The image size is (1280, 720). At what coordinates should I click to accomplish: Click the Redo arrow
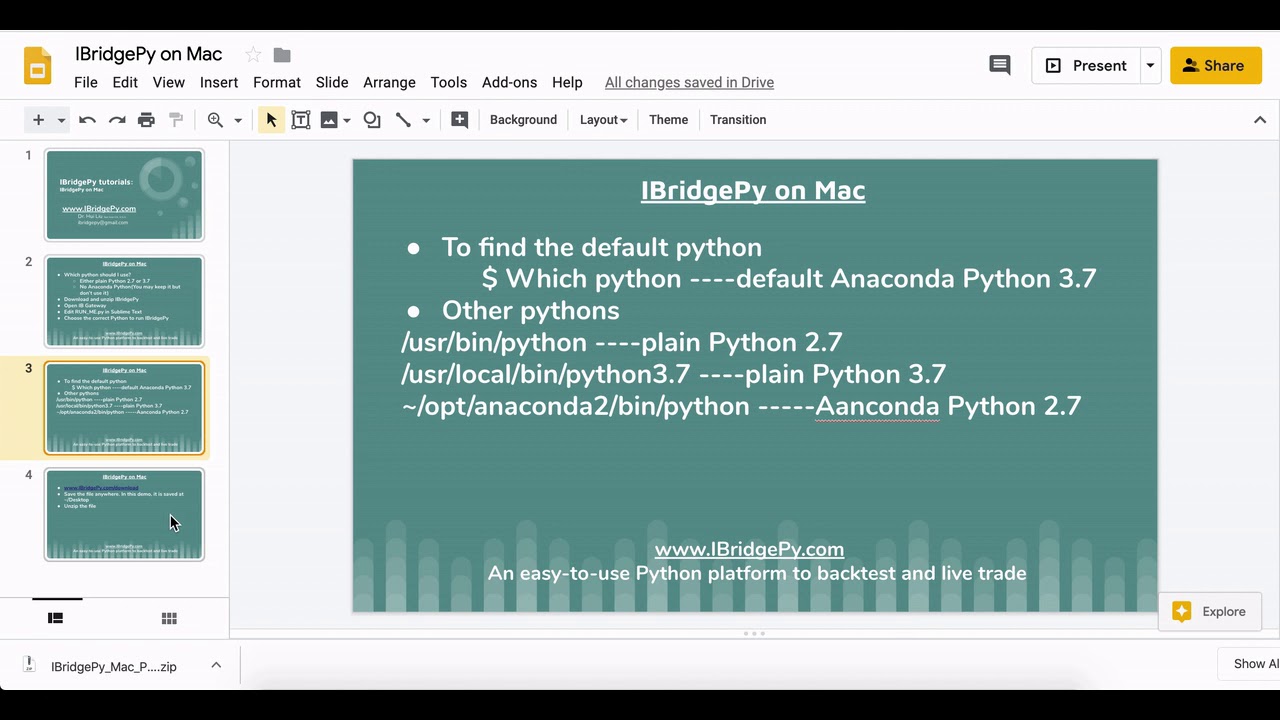click(117, 120)
